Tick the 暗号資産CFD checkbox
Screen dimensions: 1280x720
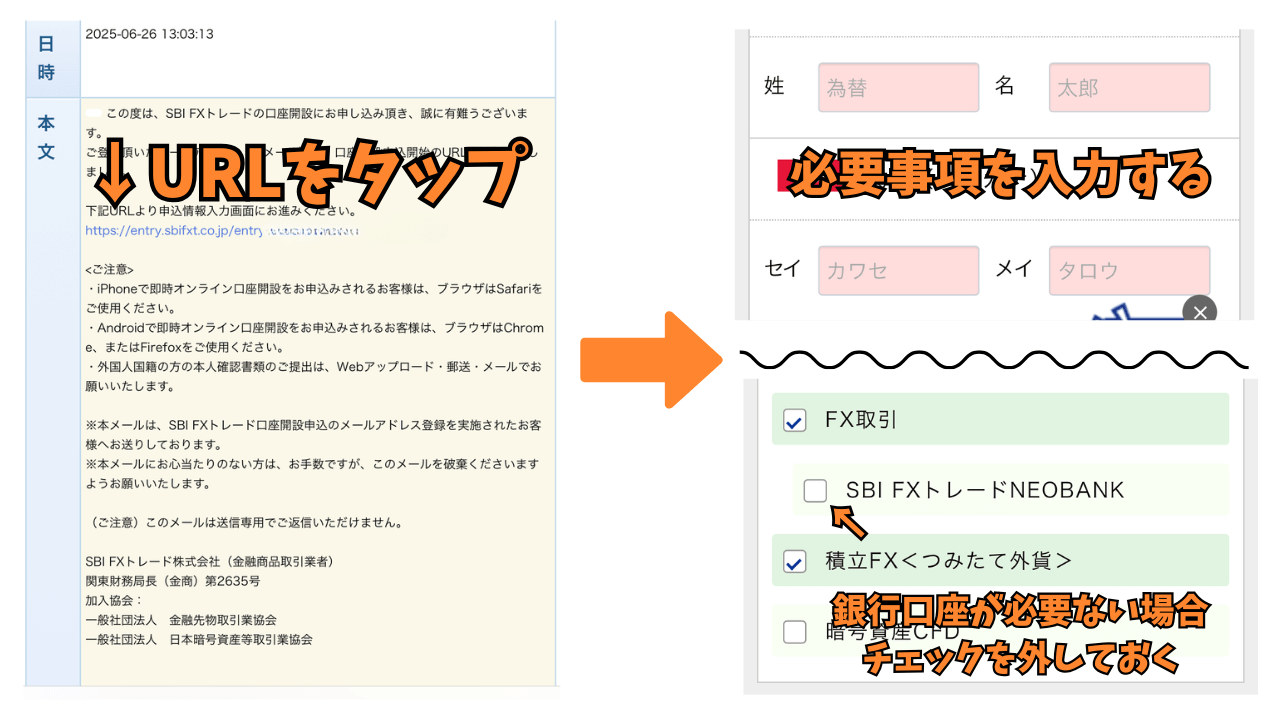(x=795, y=632)
